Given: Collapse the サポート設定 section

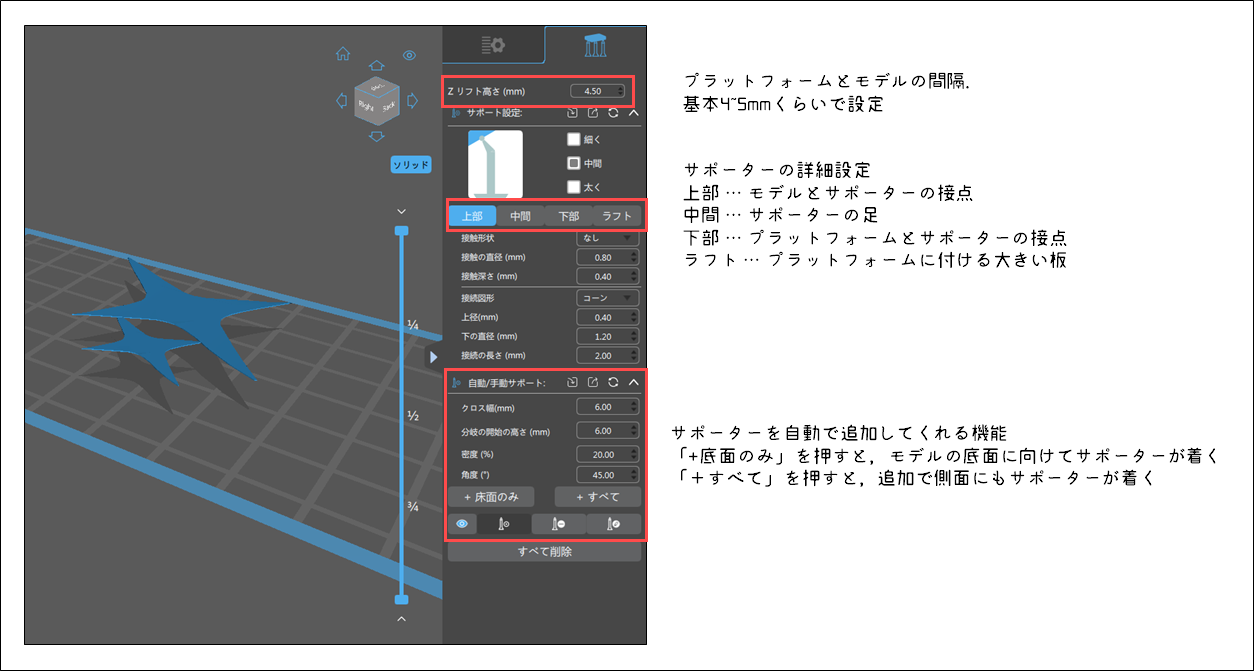Looking at the screenshot, I should 633,113.
